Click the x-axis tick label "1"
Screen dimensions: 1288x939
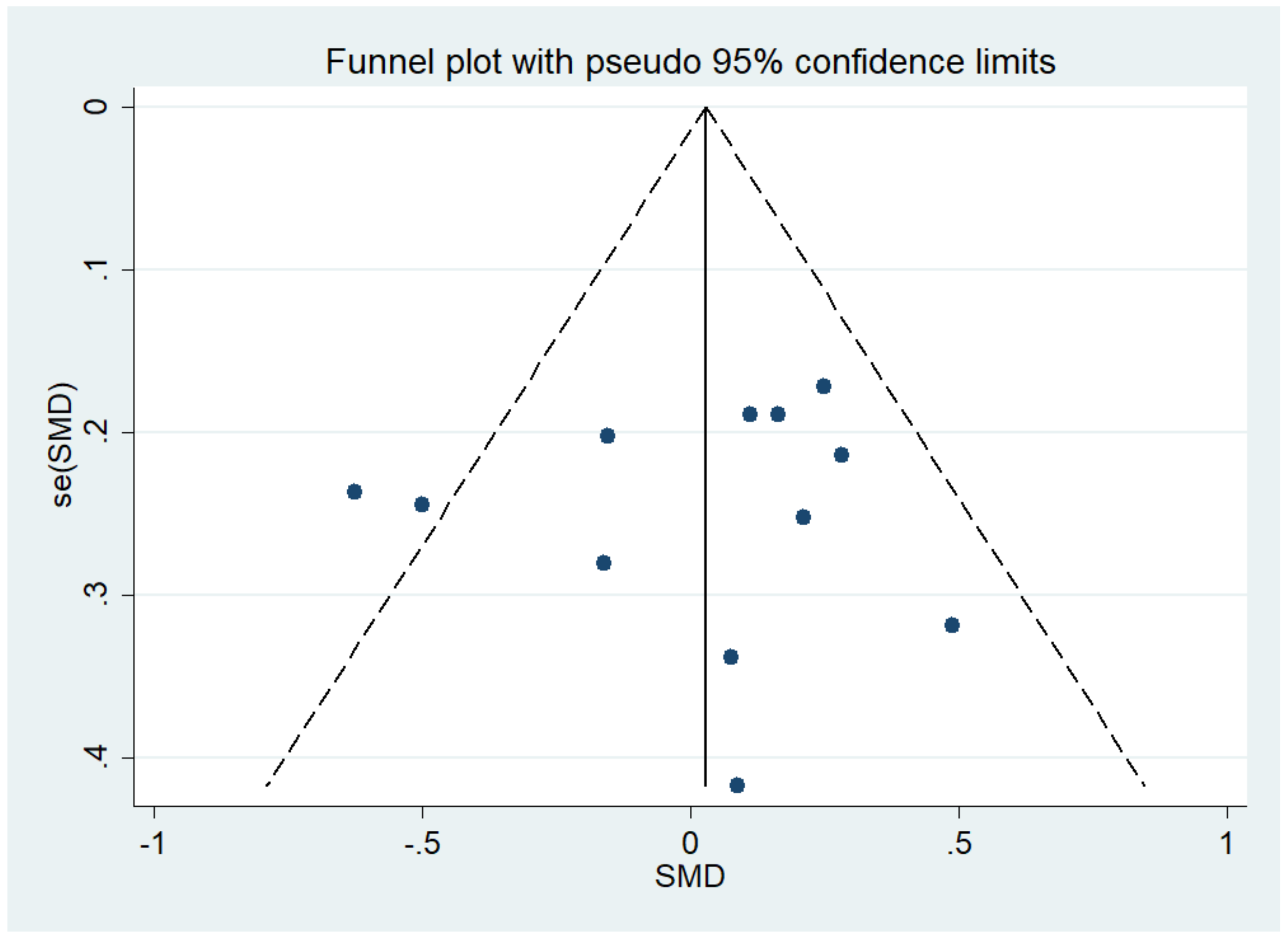coord(1227,844)
